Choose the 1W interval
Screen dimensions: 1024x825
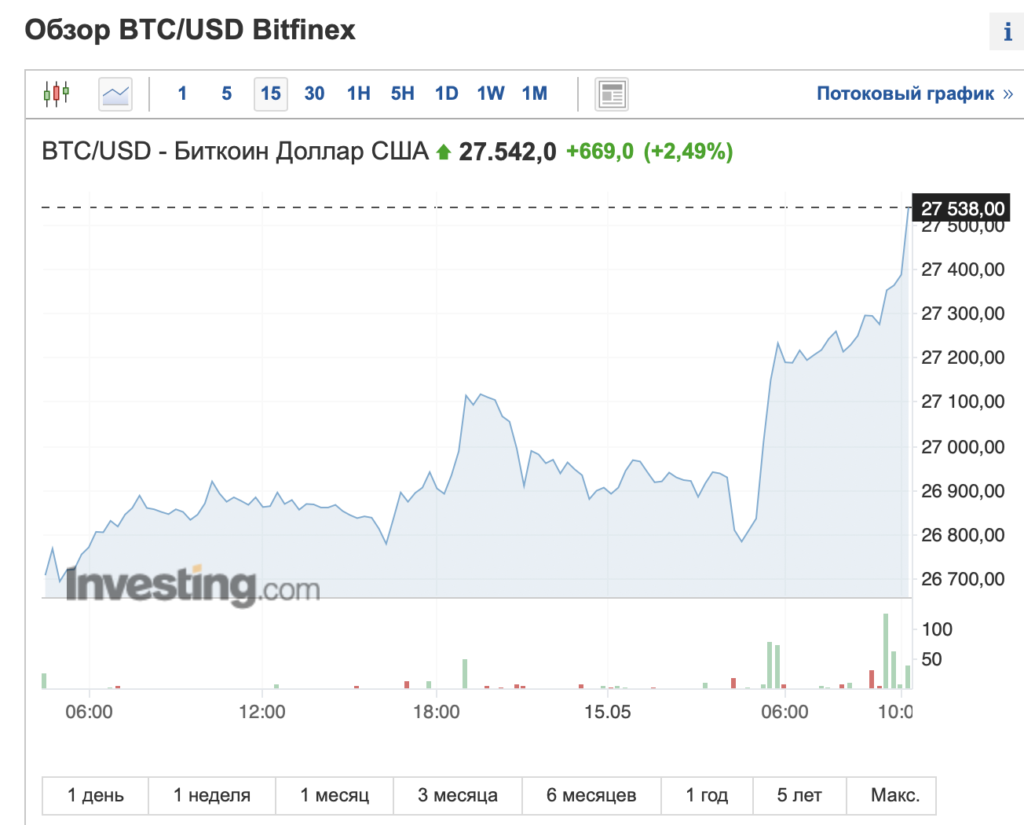pos(490,93)
